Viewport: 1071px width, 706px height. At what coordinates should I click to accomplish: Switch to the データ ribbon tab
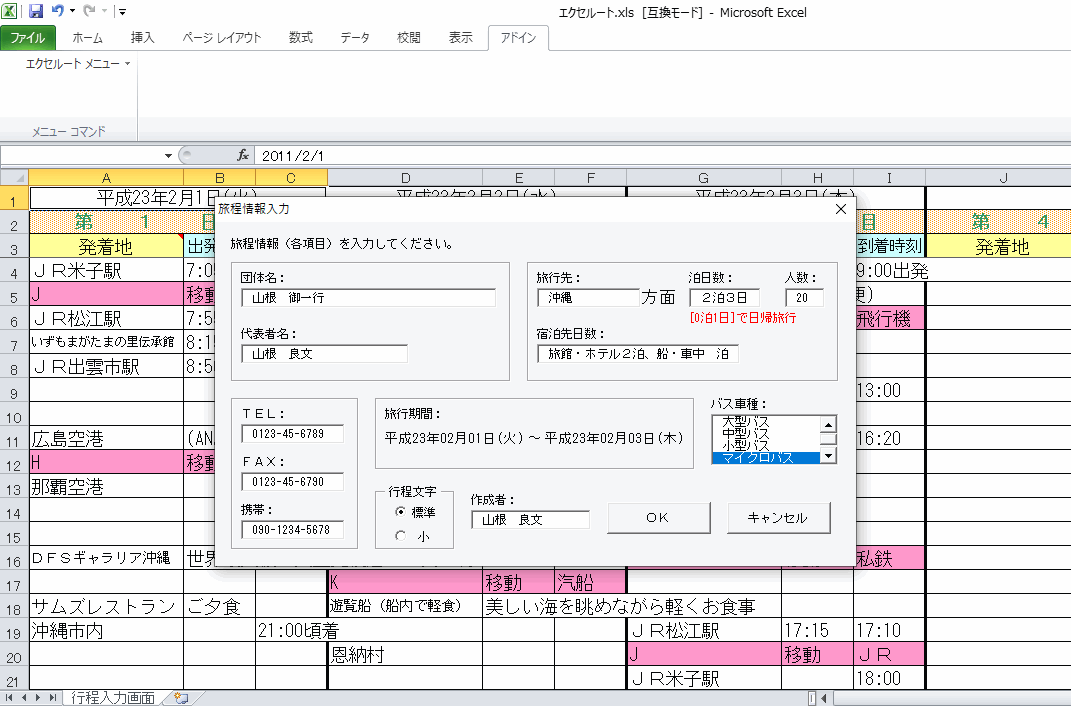point(355,38)
